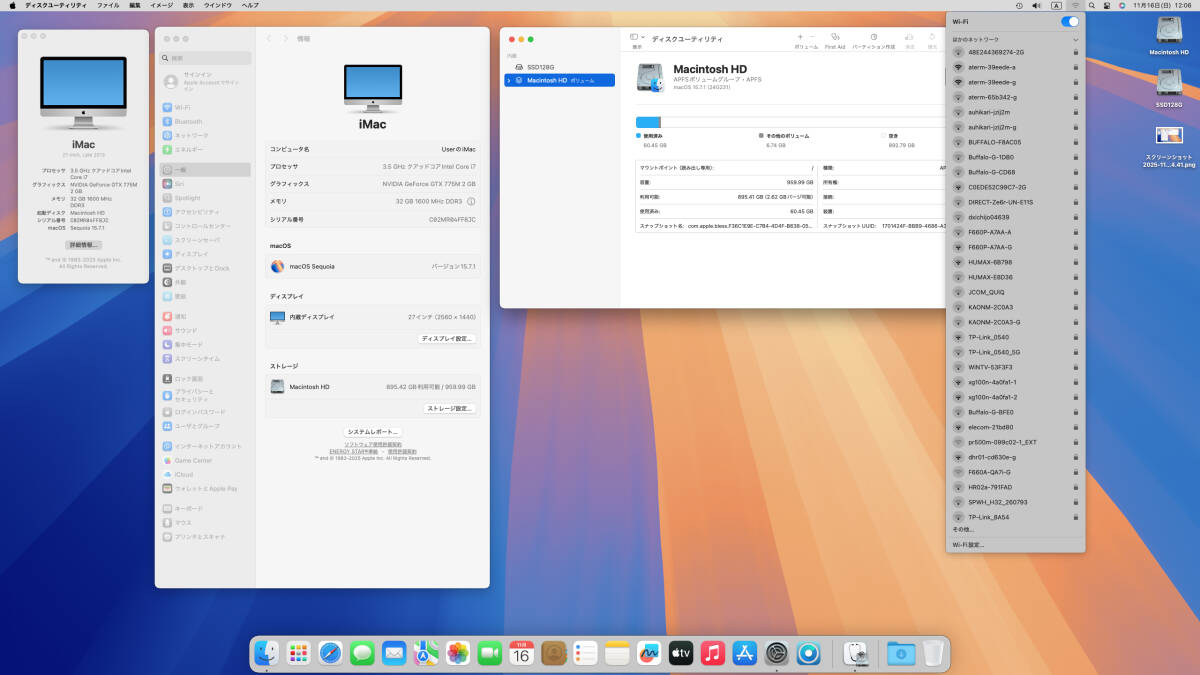Open the ウインドウ menu in menu bar
The width and height of the screenshot is (1200, 675).
pos(218,6)
